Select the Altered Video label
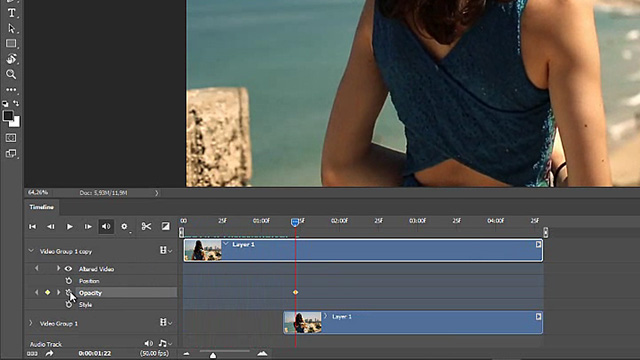Image resolution: width=640 pixels, height=360 pixels. pyautogui.click(x=96, y=269)
